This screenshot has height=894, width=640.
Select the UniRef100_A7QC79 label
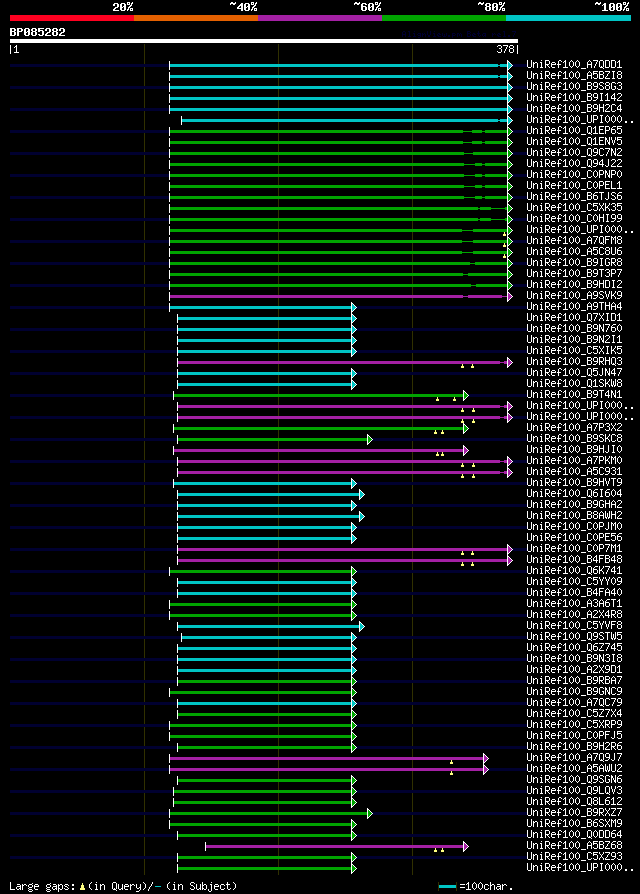click(x=574, y=704)
